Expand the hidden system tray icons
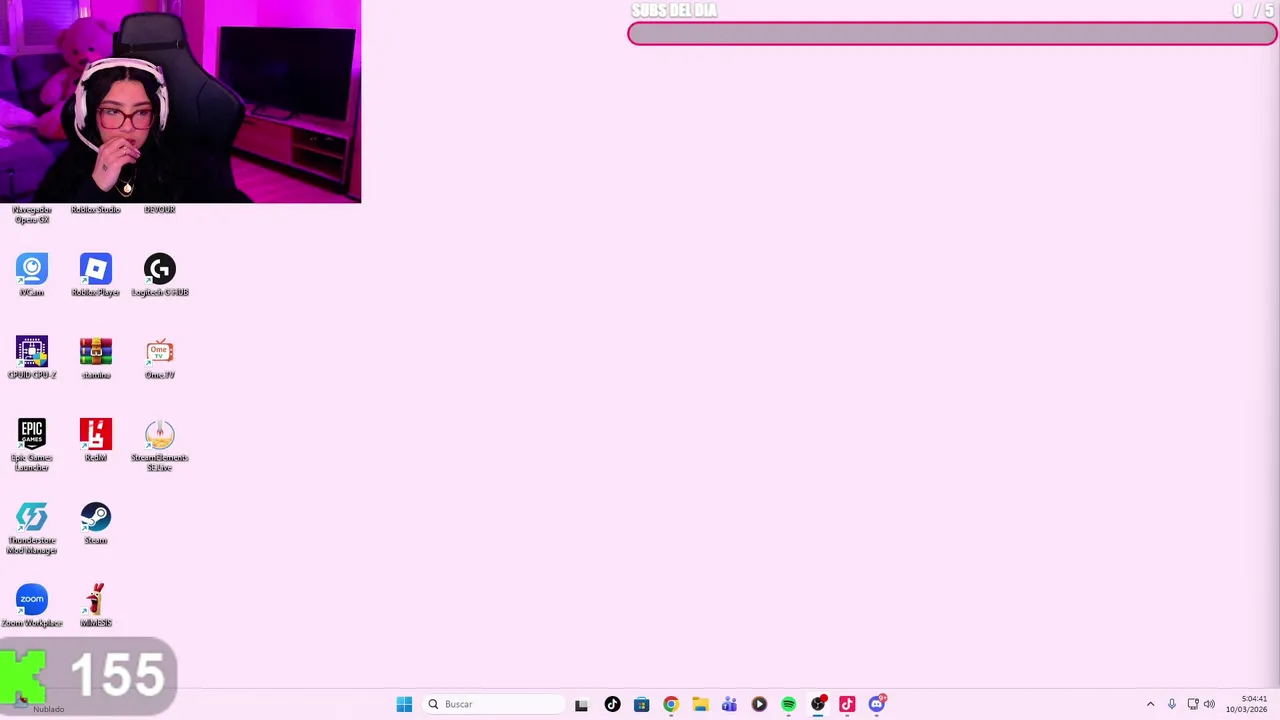This screenshot has width=1280, height=720. click(x=1150, y=704)
